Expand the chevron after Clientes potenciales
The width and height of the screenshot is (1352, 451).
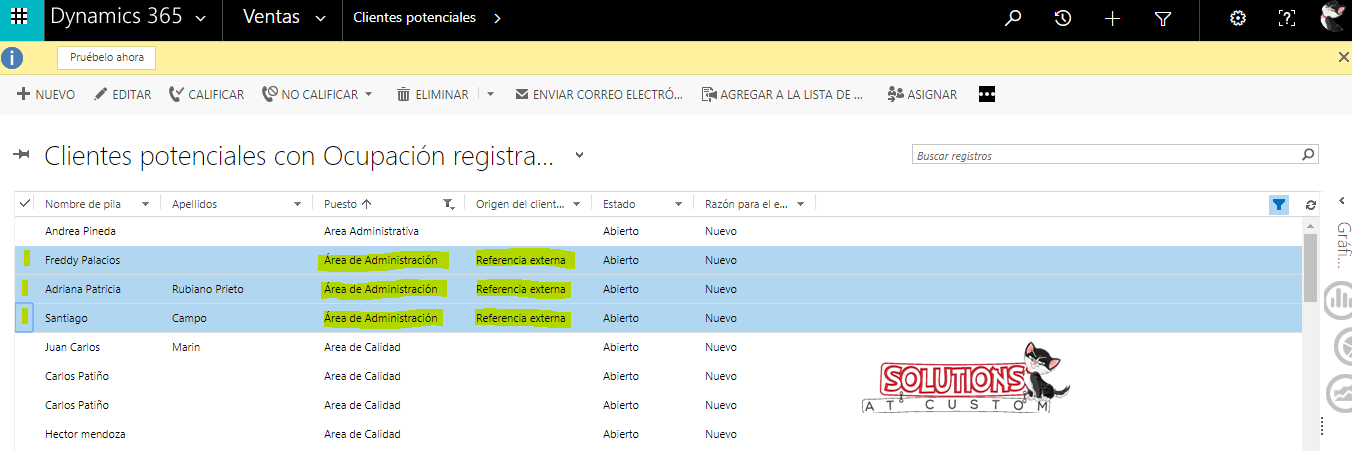click(x=498, y=18)
